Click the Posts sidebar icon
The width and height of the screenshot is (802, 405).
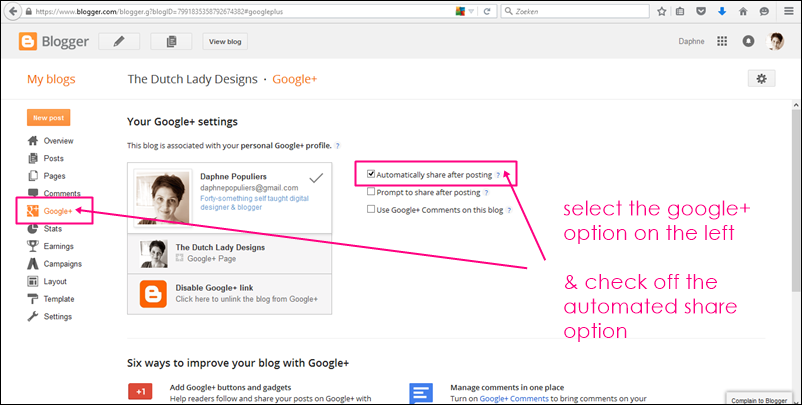[x=33, y=158]
